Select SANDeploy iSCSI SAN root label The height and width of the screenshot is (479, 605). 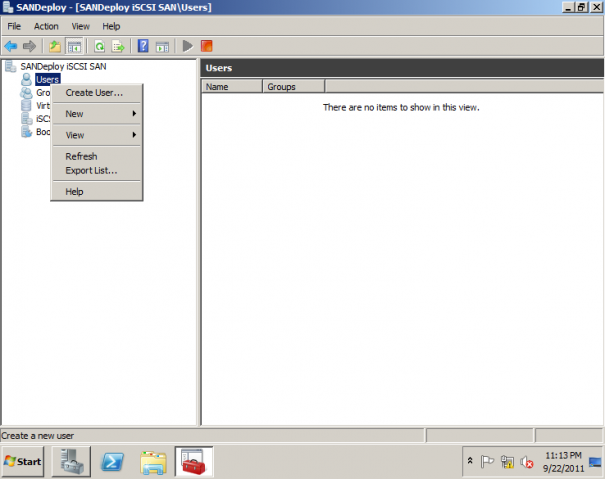click(x=63, y=66)
